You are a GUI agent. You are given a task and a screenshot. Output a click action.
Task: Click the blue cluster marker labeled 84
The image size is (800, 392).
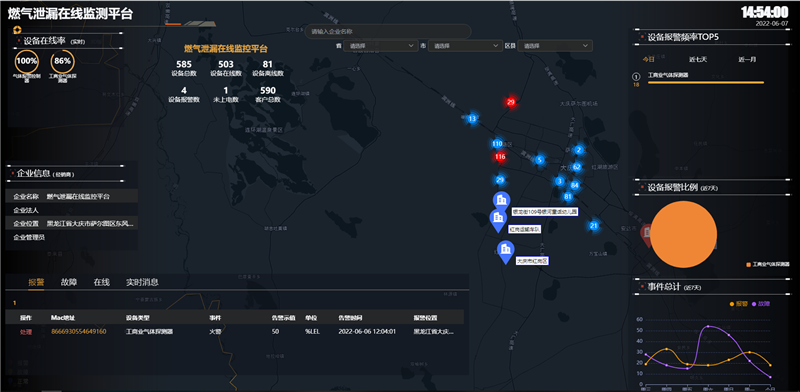pos(575,185)
